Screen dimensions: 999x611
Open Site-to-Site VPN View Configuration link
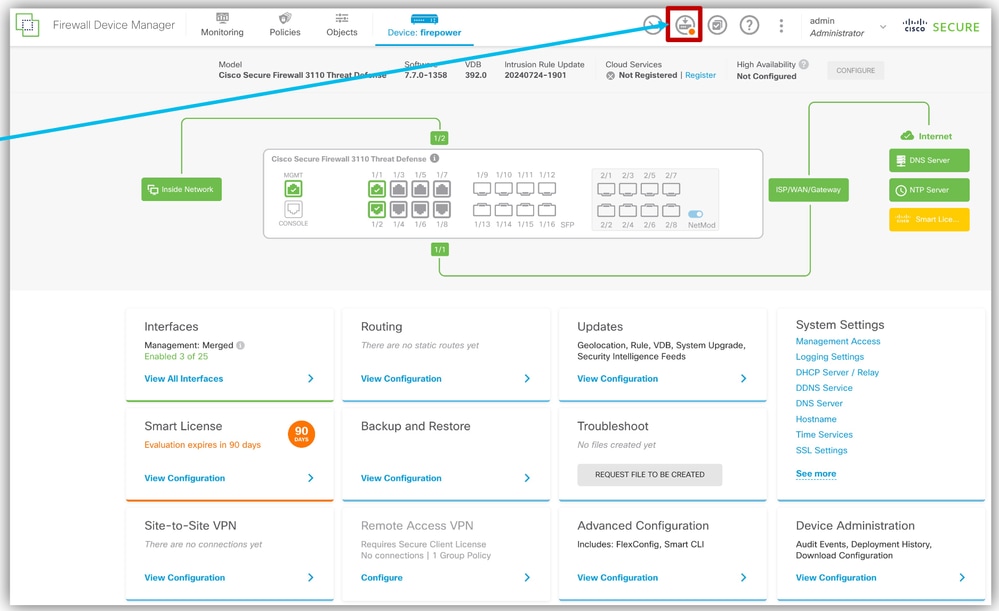coord(184,577)
